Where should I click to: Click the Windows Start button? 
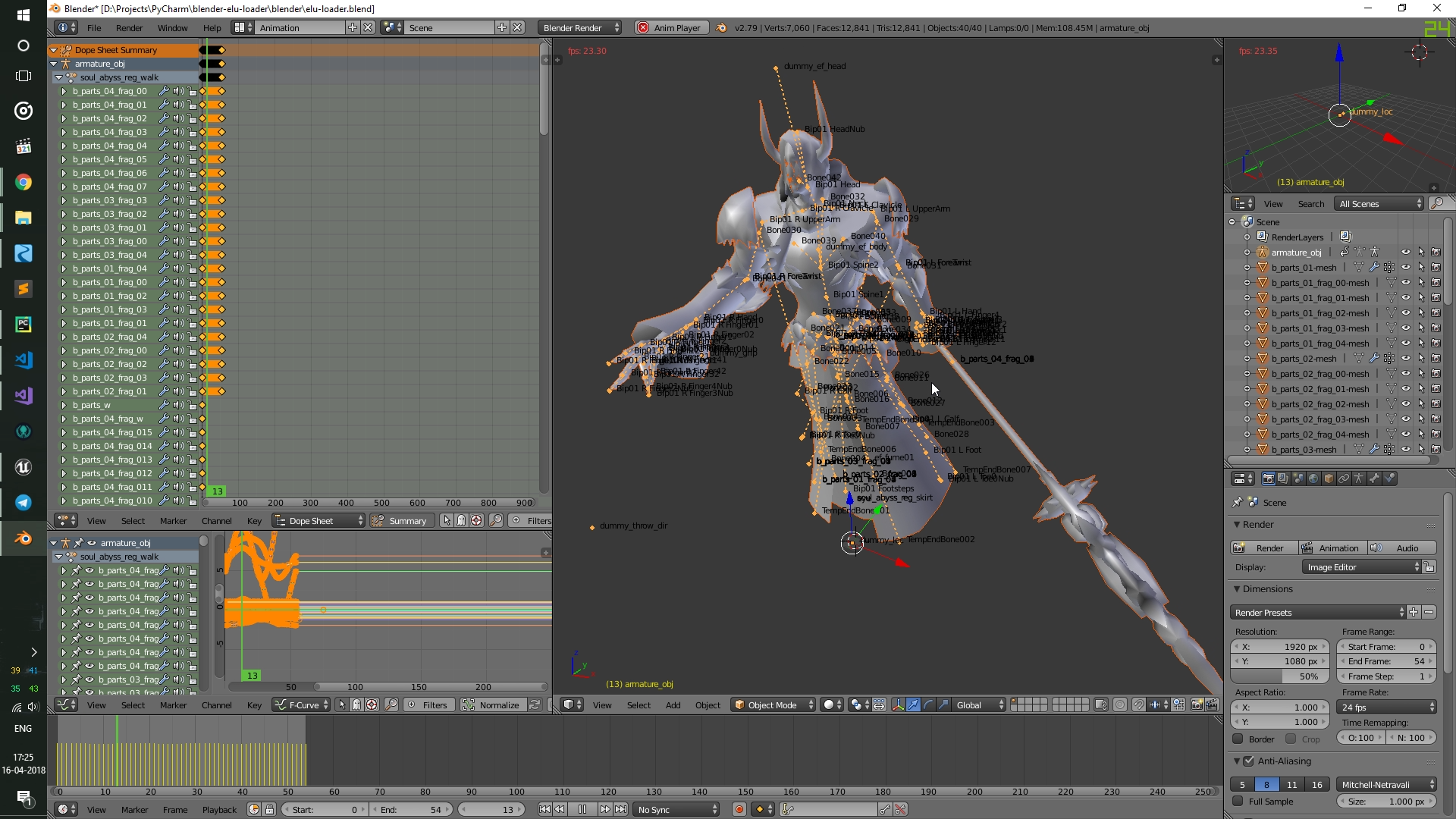[x=23, y=14]
